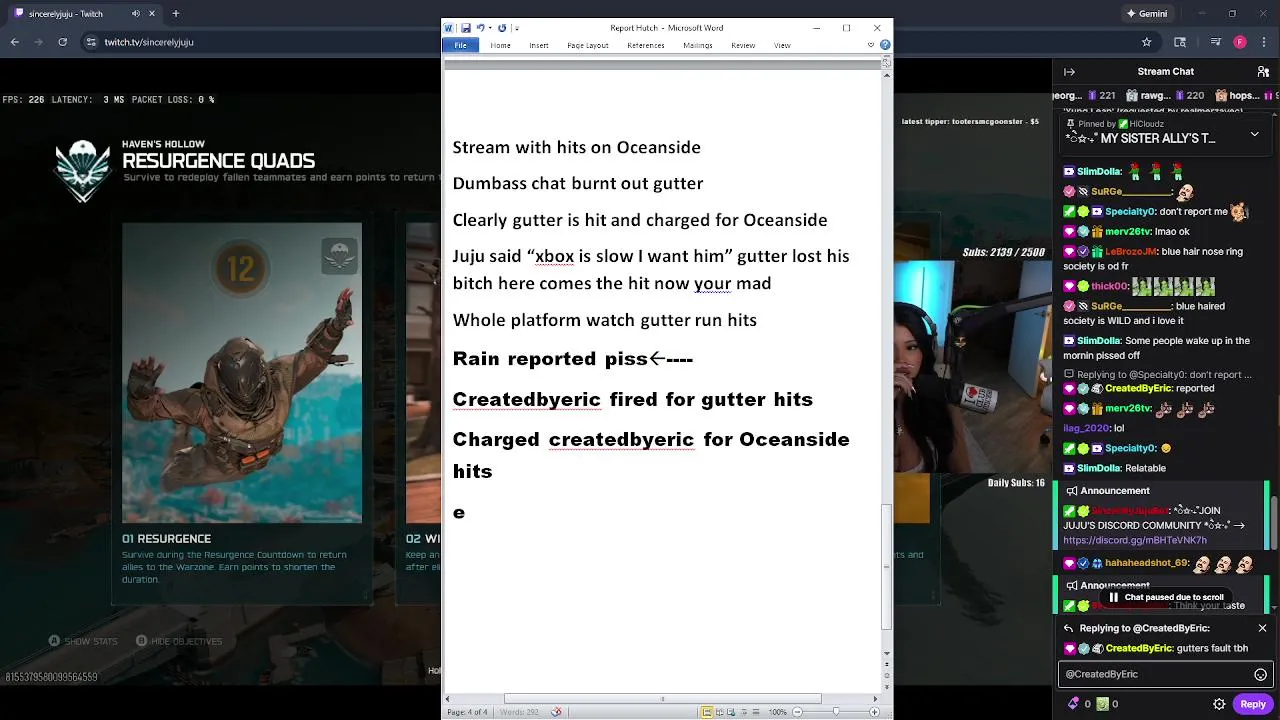This screenshot has height=720, width=1280.
Task: Minimize the Word ribbon with the caret
Action: point(871,45)
